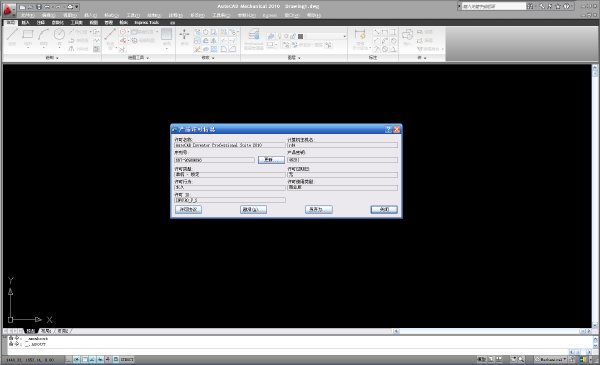This screenshot has height=365, width=600.
Task: Select the Hatch tool icon in the ribbon
Action: 166,34
